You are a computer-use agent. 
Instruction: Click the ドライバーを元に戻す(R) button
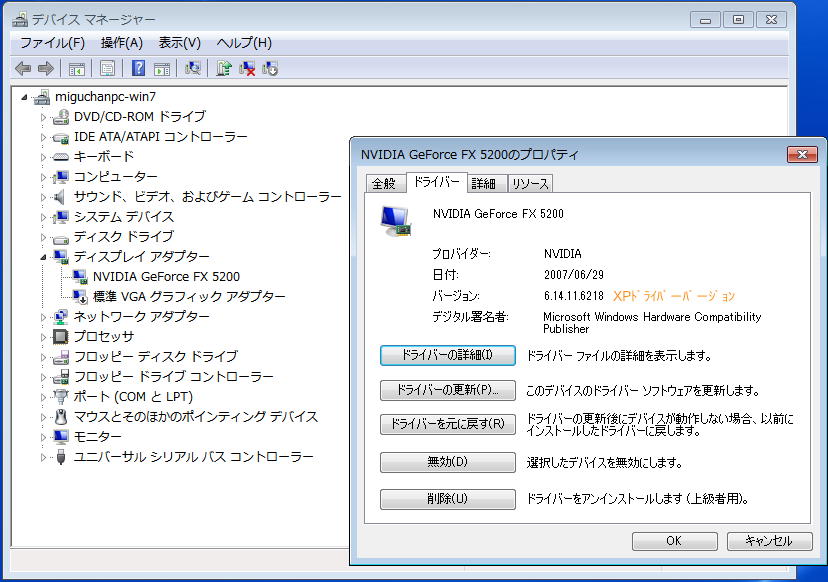point(448,424)
